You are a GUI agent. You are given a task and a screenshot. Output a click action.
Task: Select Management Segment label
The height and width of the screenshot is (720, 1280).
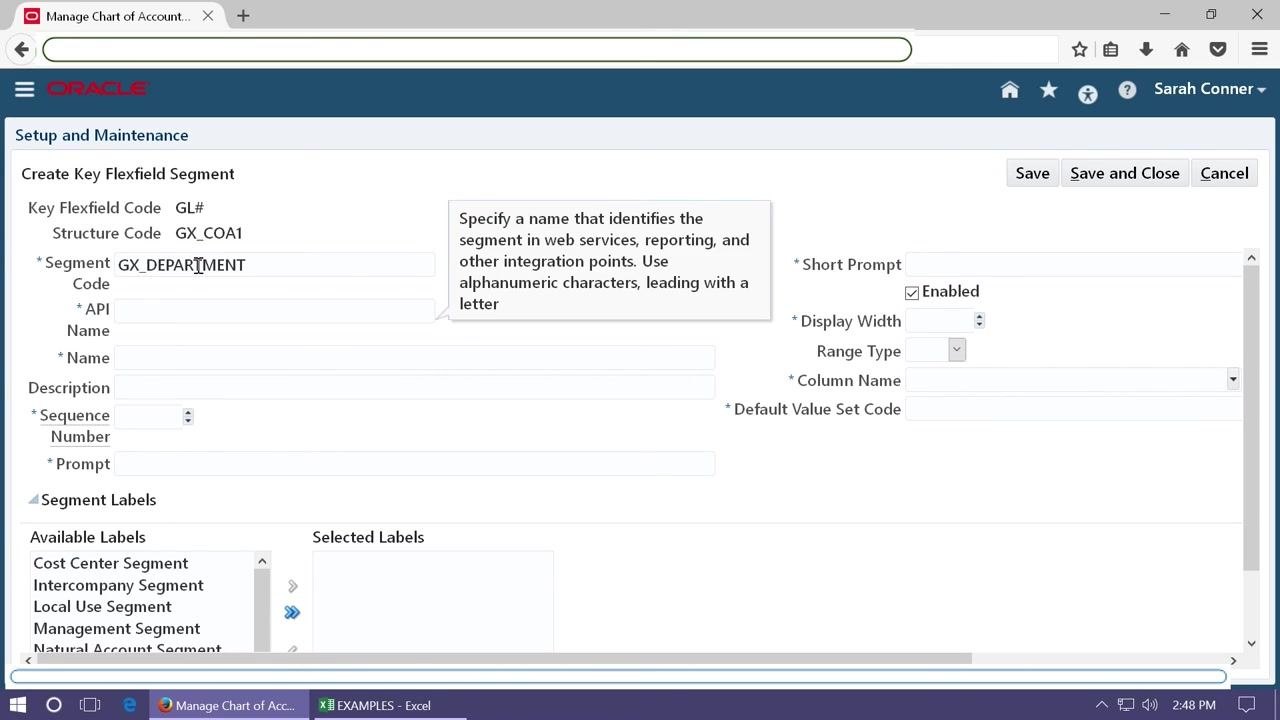(117, 629)
